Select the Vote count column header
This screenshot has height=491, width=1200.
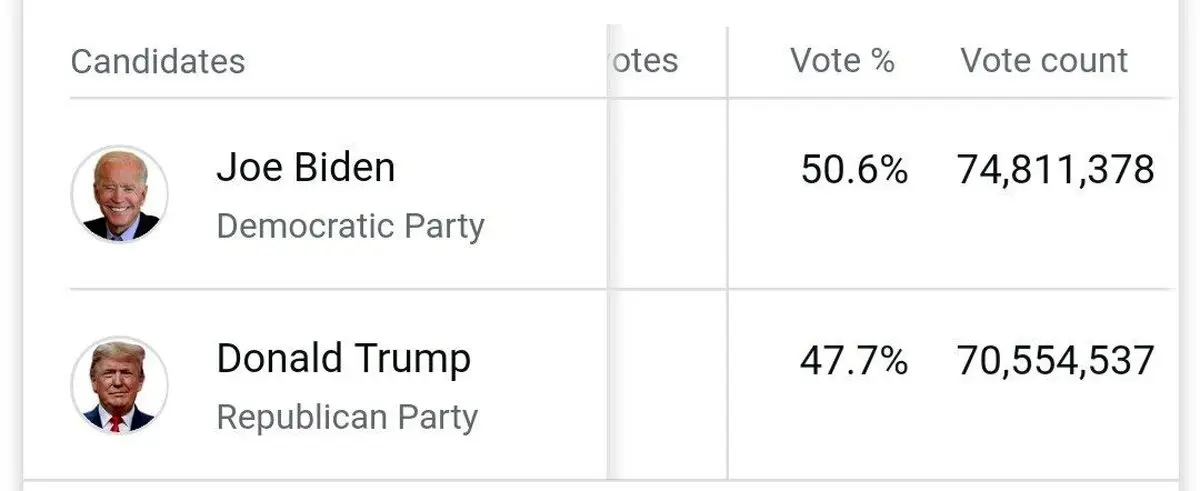pos(1044,60)
